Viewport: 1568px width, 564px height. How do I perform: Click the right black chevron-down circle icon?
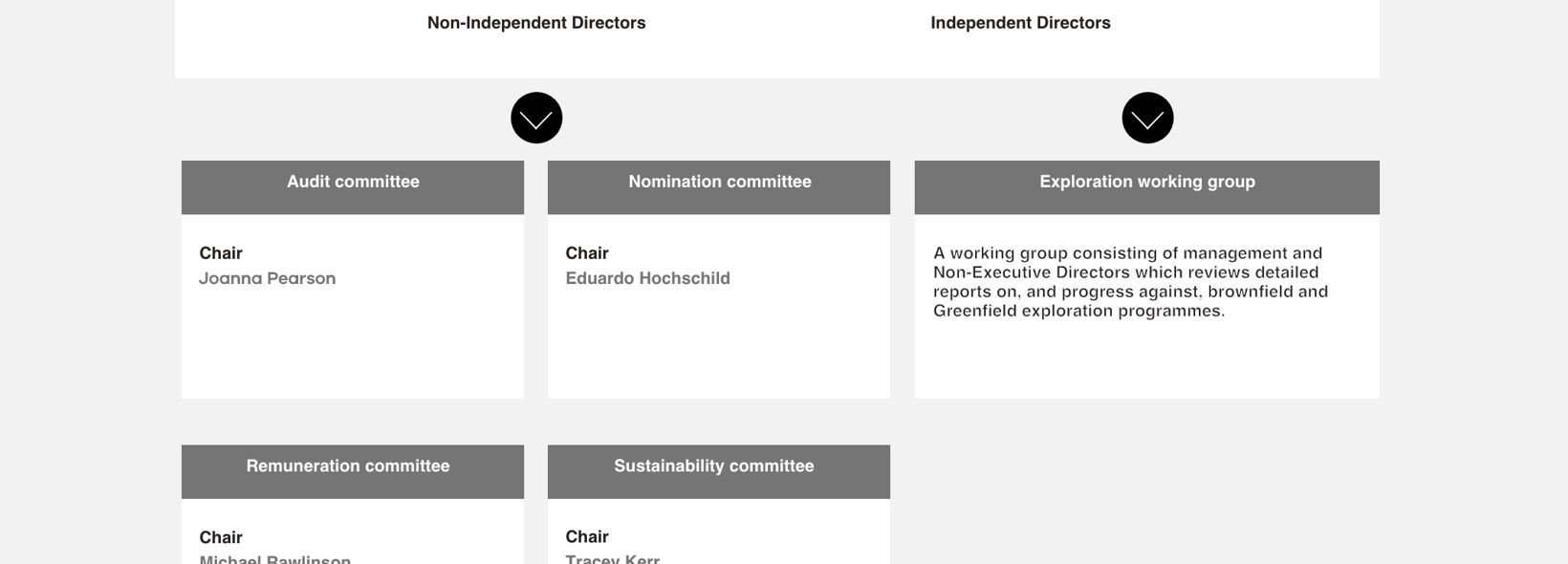pos(1147,118)
